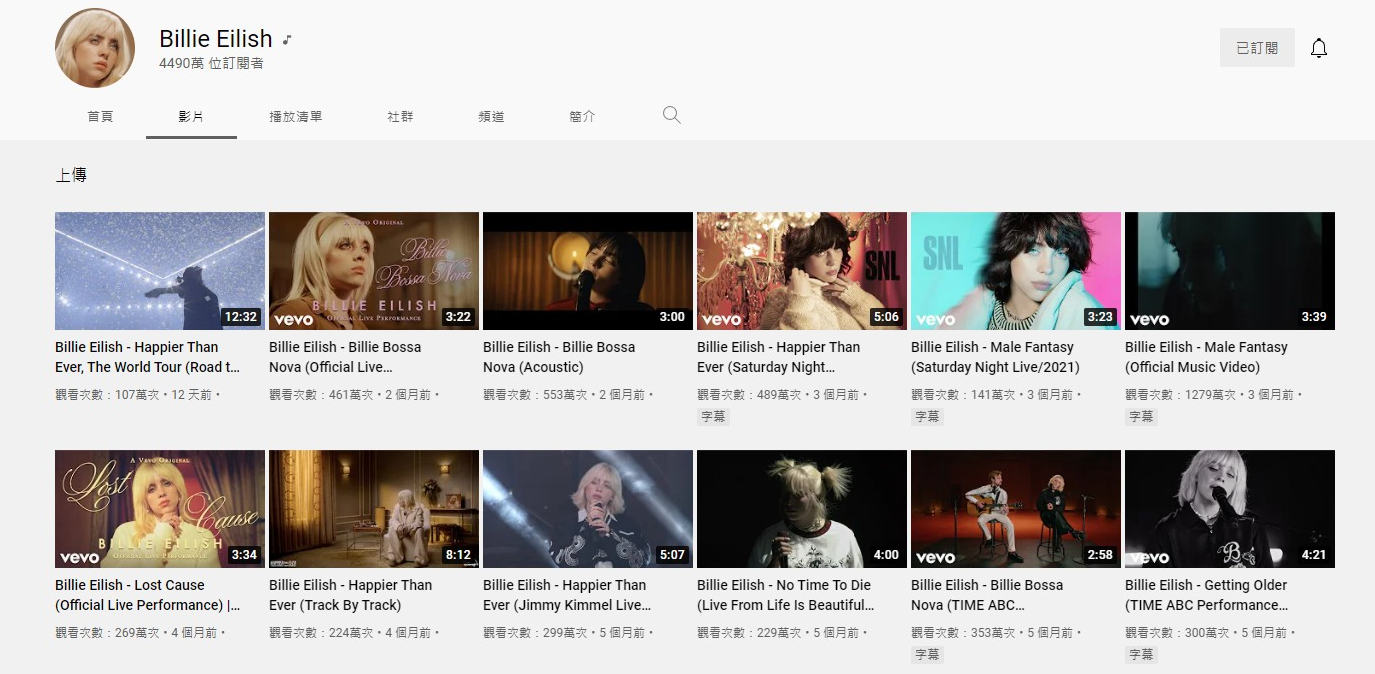Click the 觀看次數：553萬次 view count

click(x=537, y=395)
